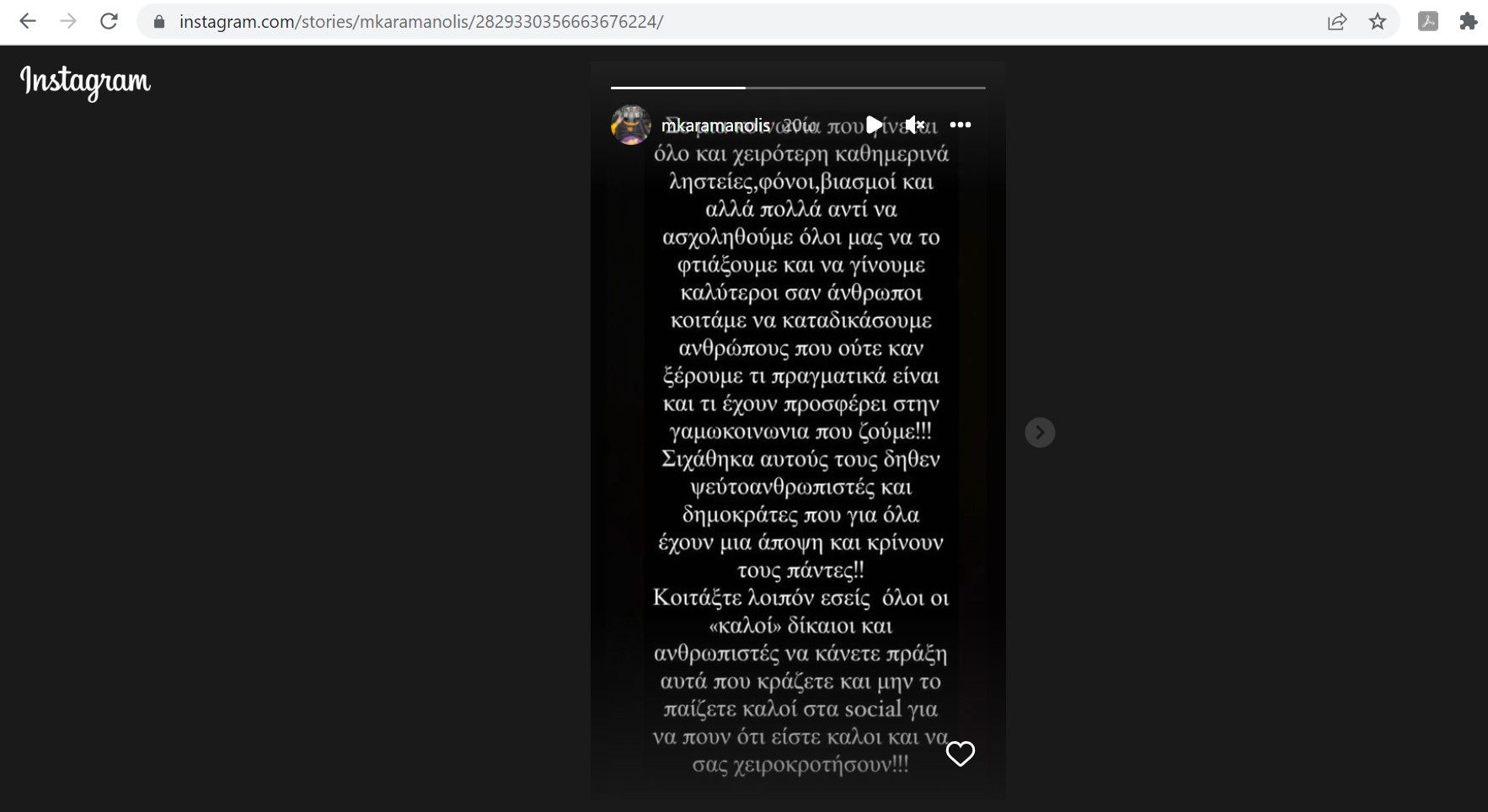
Task: Open the PDF extension icon
Action: [1428, 22]
